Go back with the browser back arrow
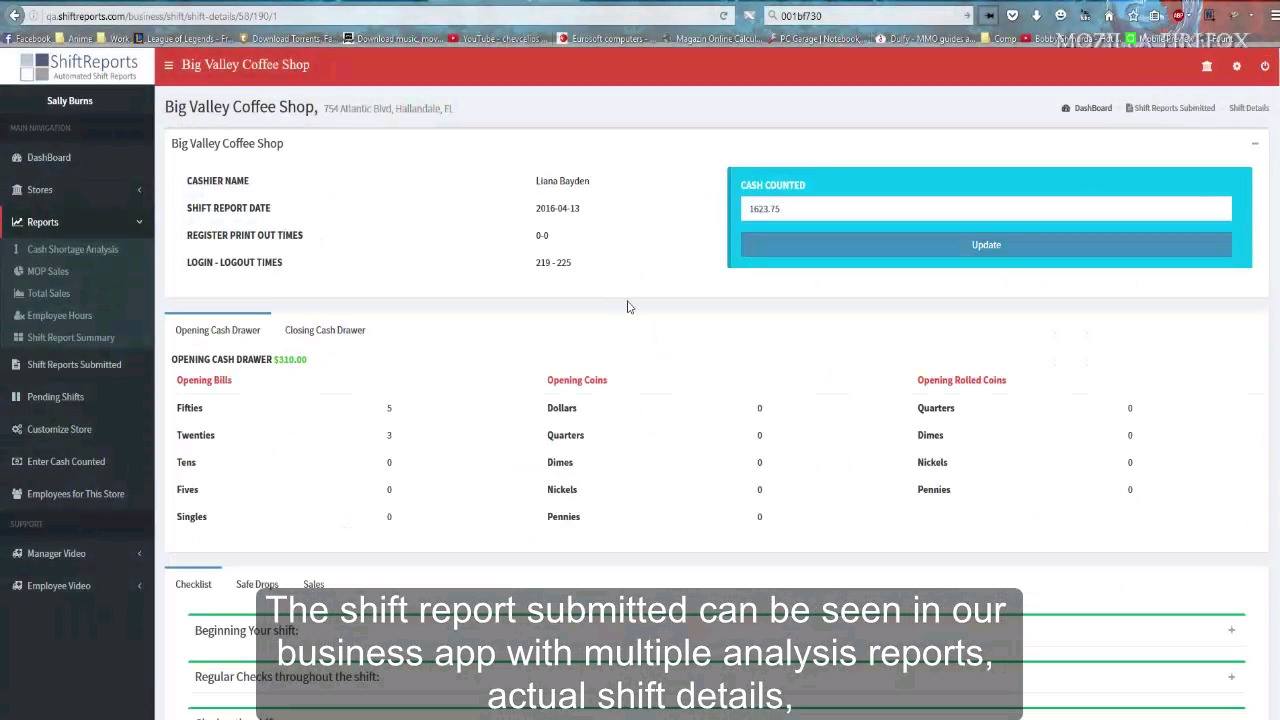Screen dimensions: 1280x720 (15, 15)
